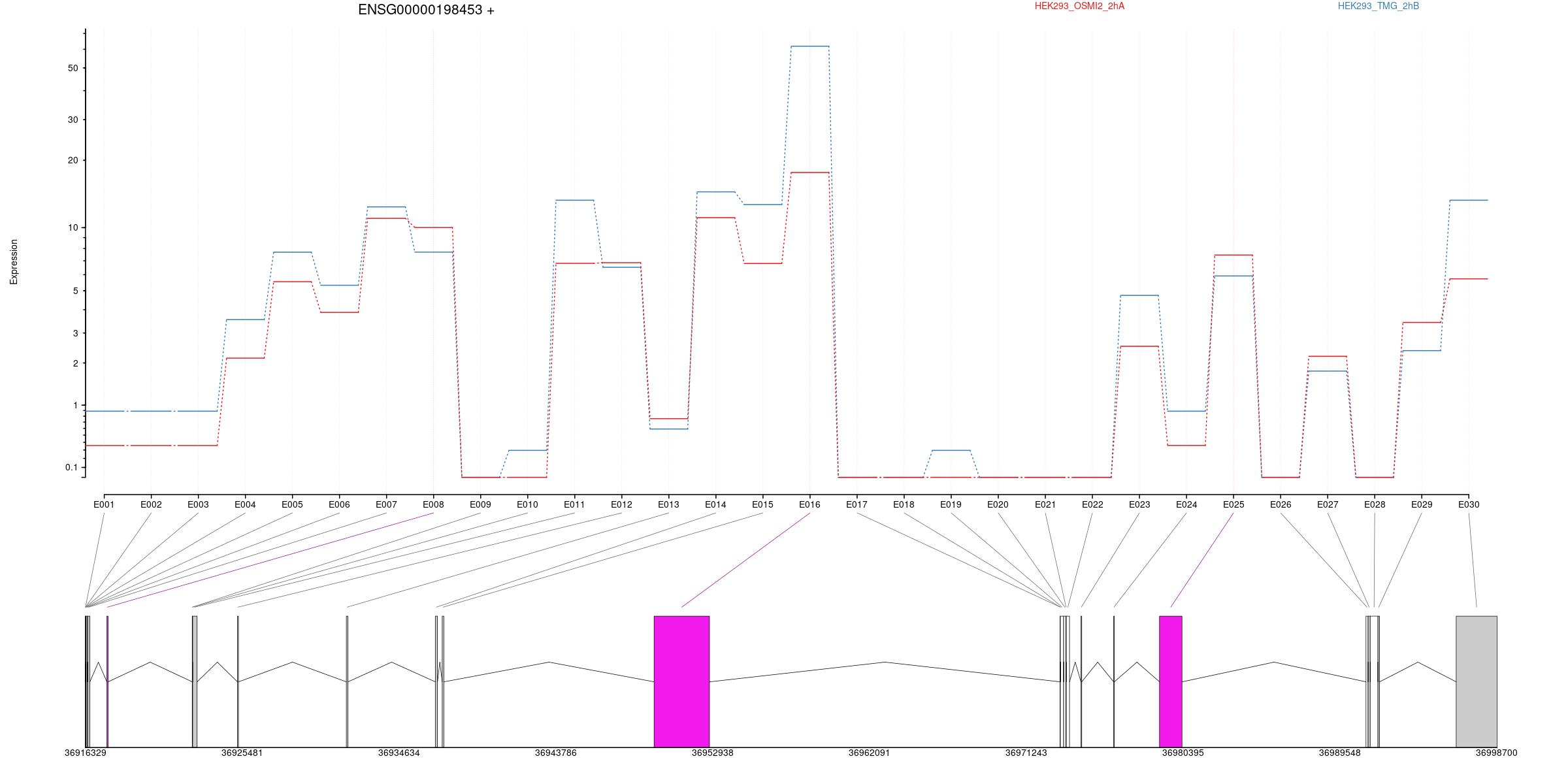Click genomic coordinate 36962091
Viewport: 1568px width, 784px height.
[870, 753]
